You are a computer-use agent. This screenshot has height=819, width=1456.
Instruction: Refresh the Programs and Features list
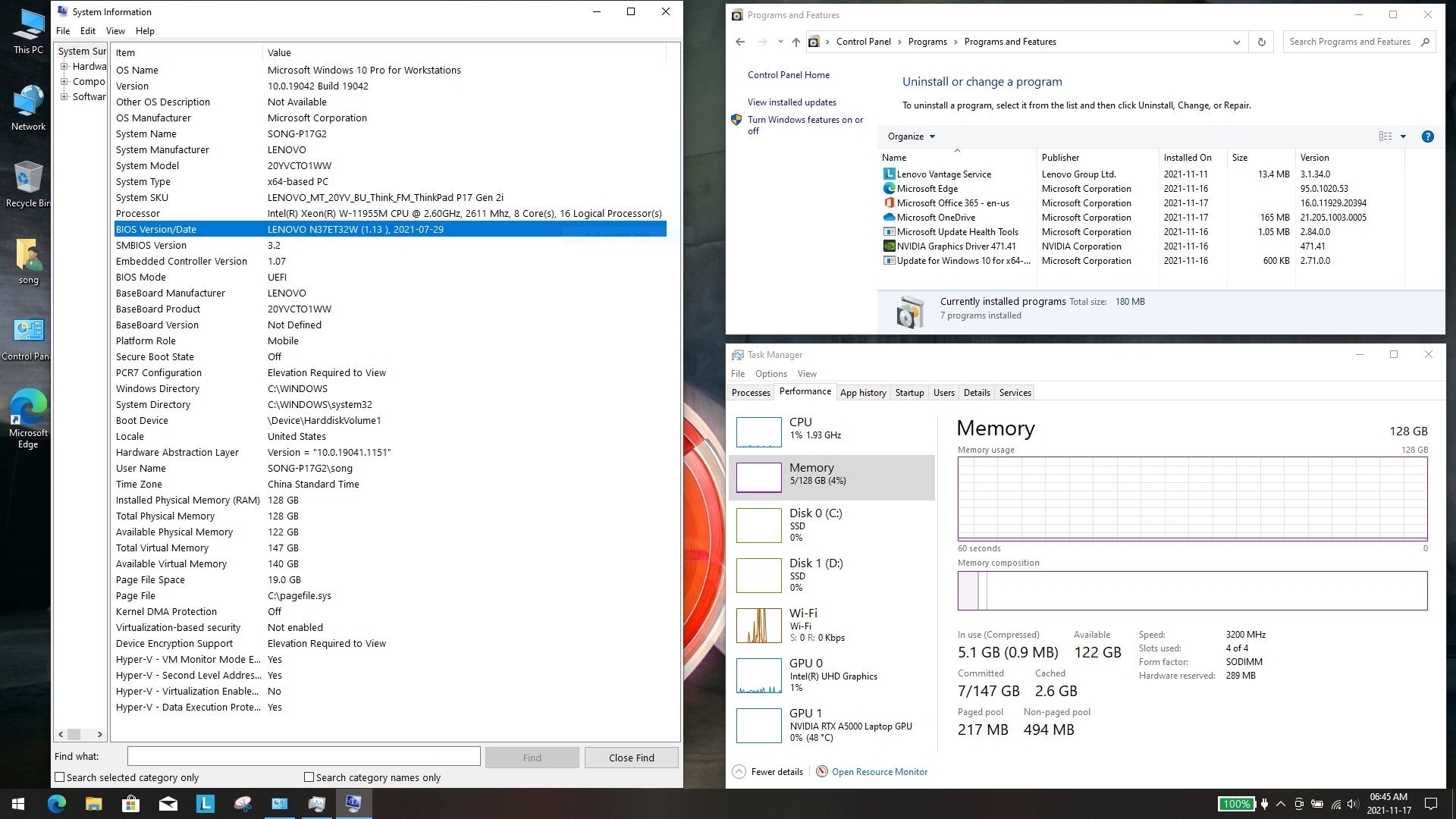(x=1262, y=42)
